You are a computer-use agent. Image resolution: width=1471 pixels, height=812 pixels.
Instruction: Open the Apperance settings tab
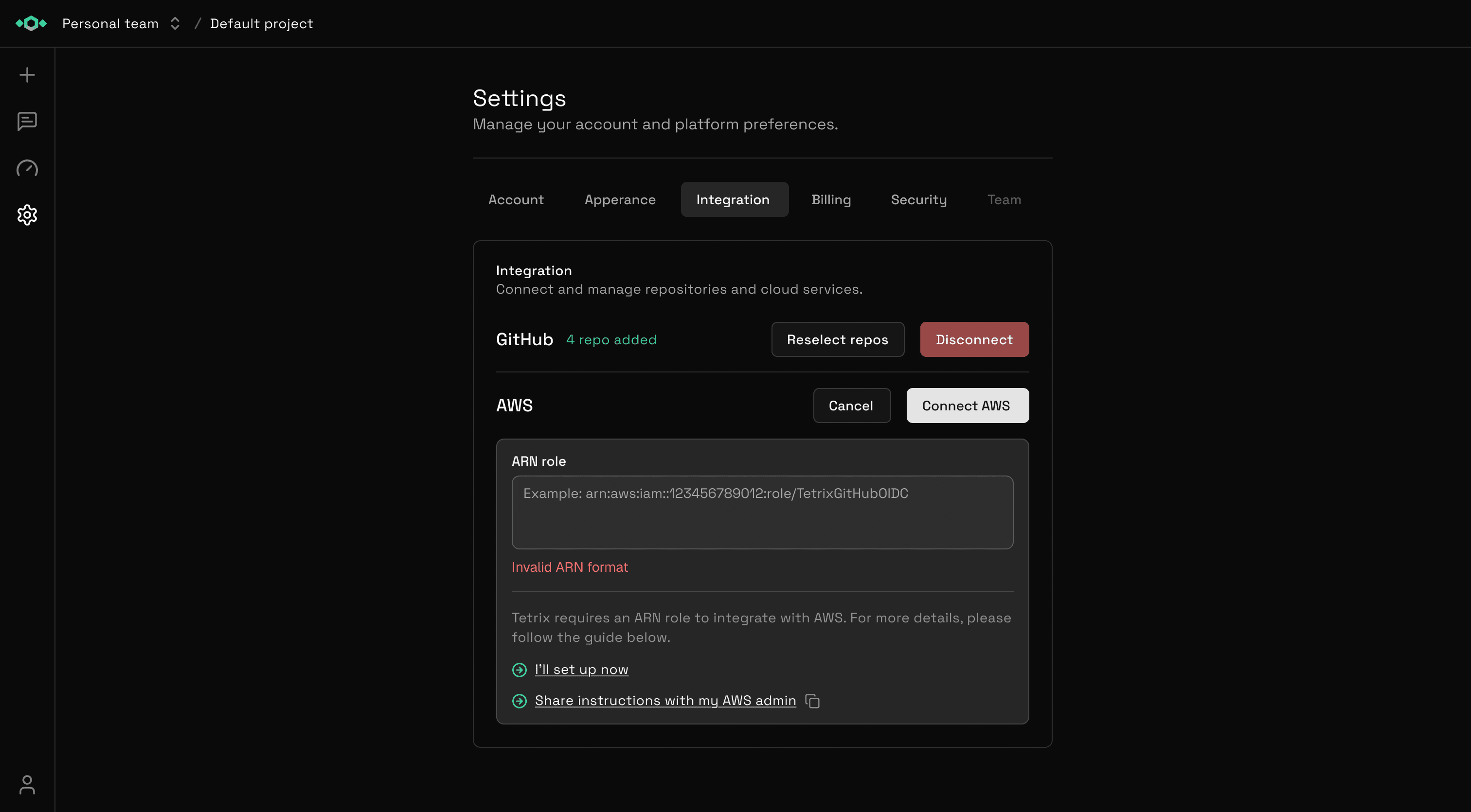click(620, 199)
